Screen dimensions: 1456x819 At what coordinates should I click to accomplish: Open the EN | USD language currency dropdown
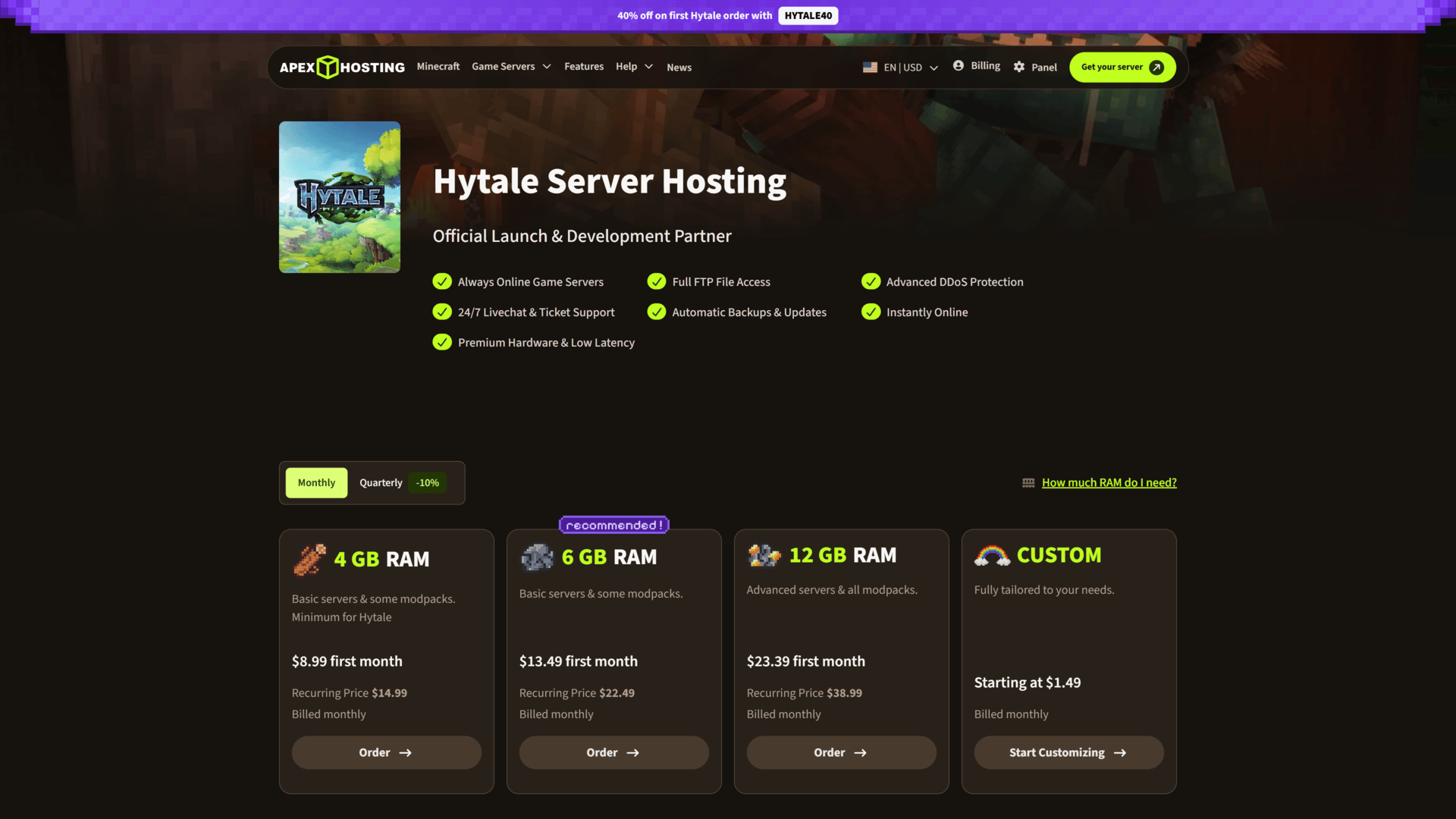click(x=900, y=67)
